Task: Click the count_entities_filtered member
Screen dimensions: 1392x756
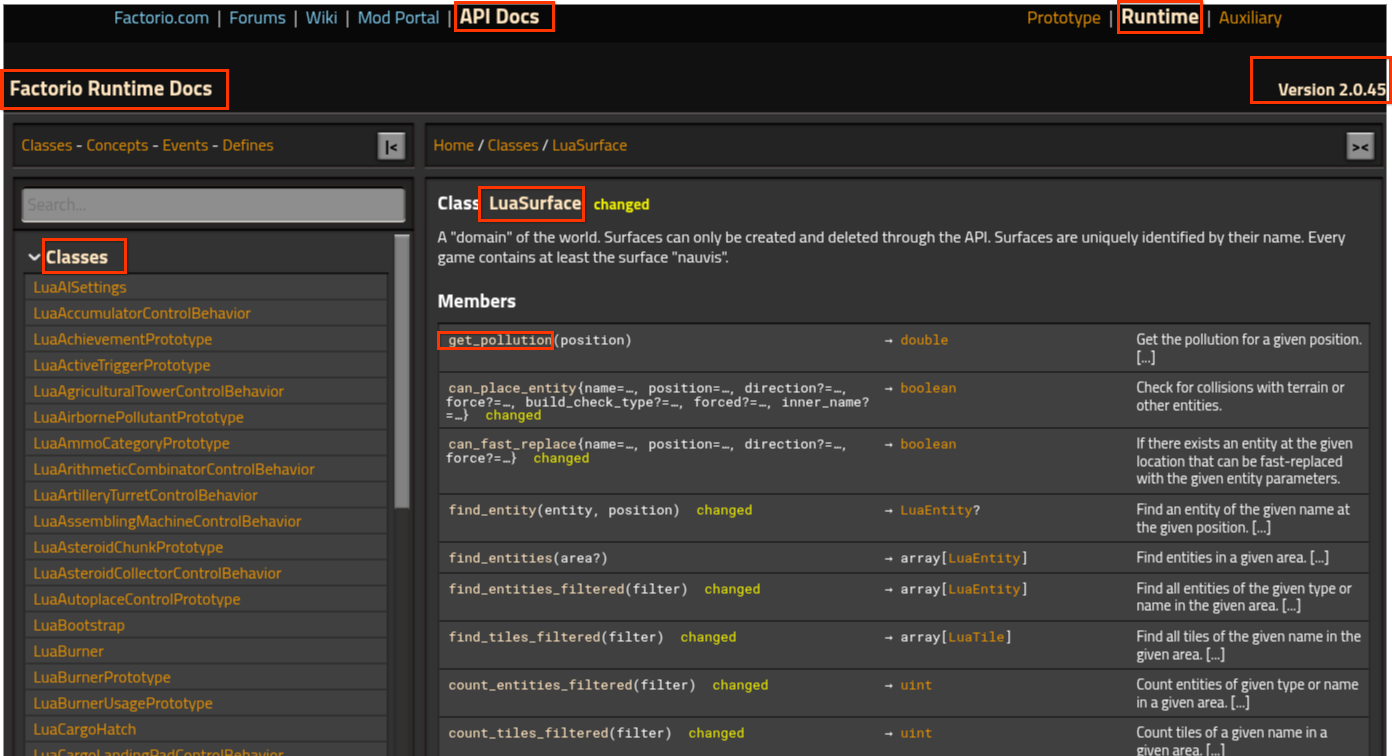Action: [540, 685]
